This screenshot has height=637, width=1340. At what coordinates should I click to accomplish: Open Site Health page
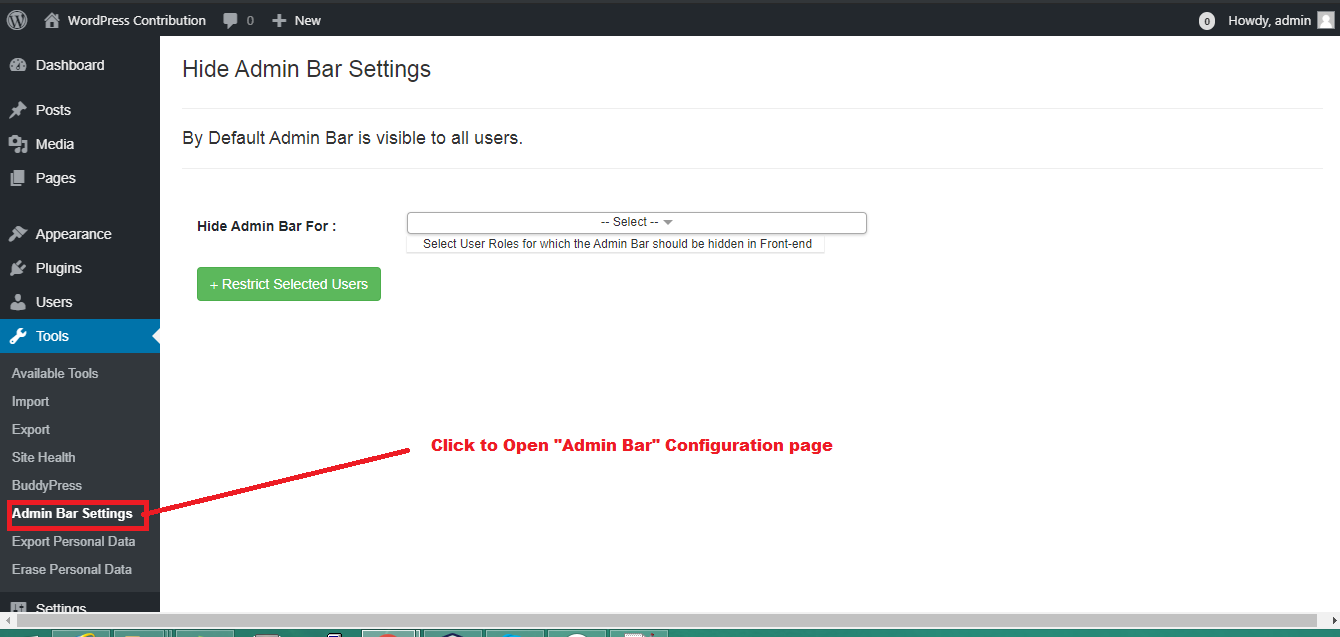(x=44, y=457)
